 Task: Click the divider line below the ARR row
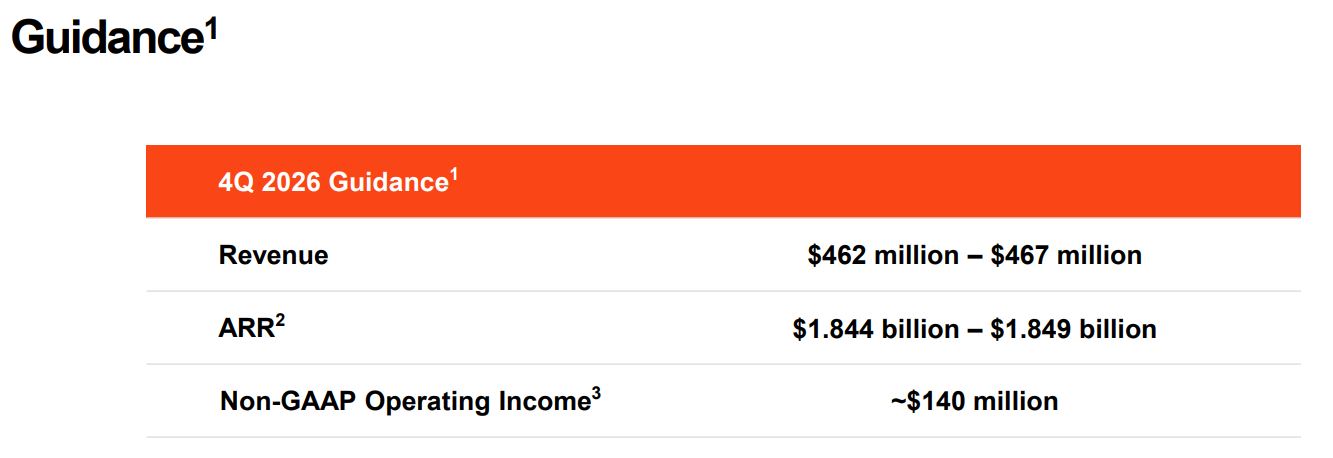[723, 364]
